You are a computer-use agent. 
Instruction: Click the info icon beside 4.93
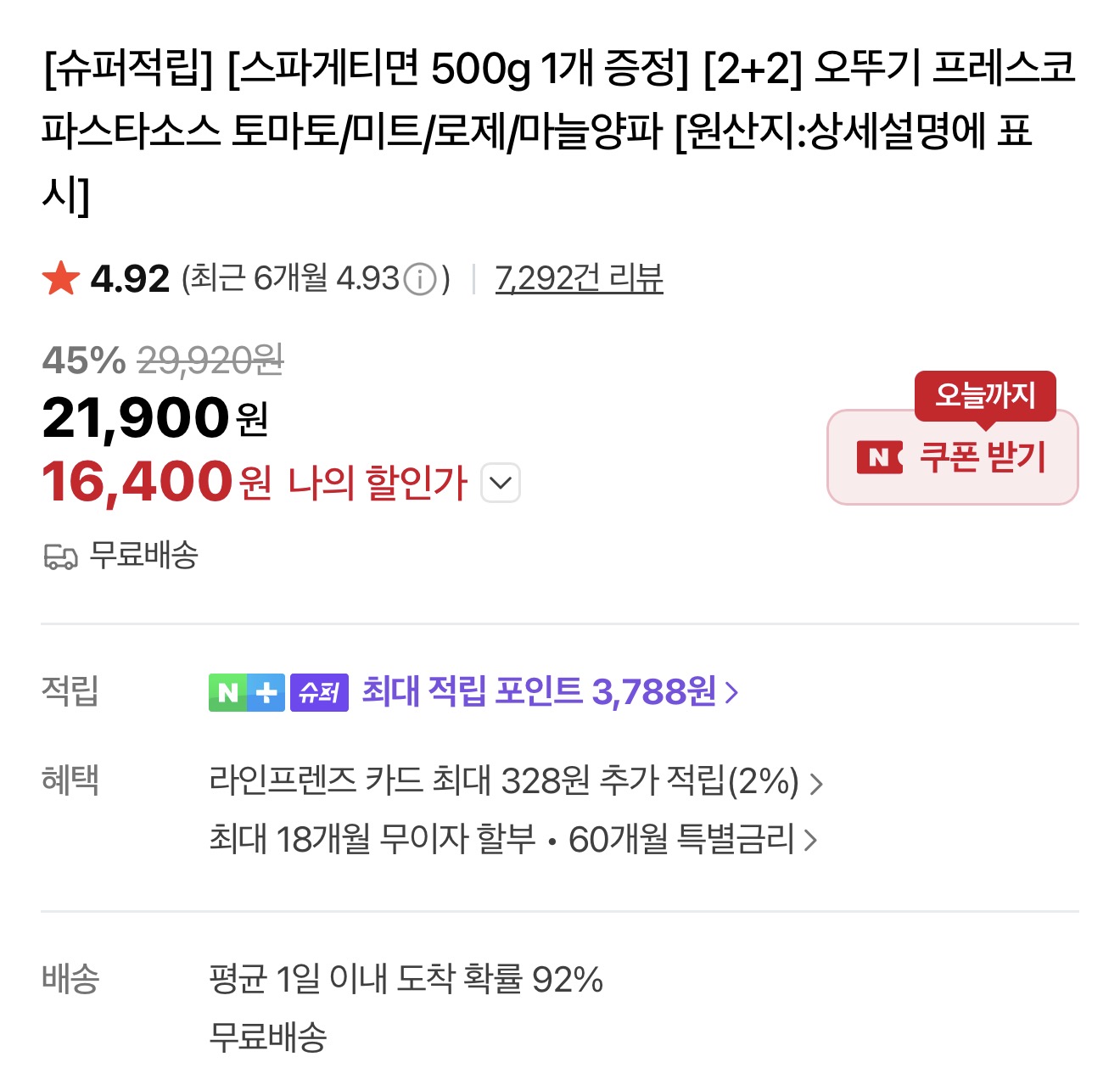[419, 278]
